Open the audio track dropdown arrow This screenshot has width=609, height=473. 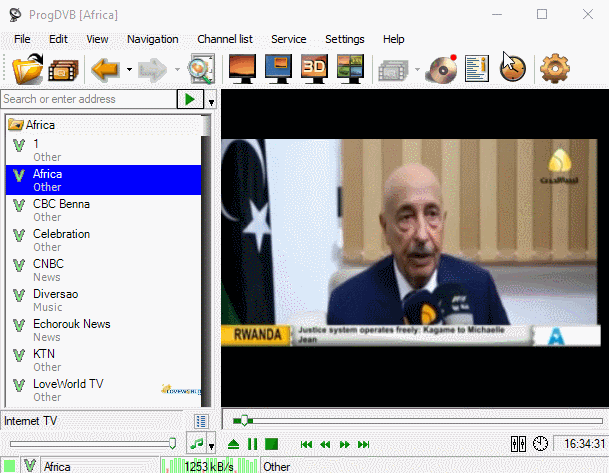point(211,446)
